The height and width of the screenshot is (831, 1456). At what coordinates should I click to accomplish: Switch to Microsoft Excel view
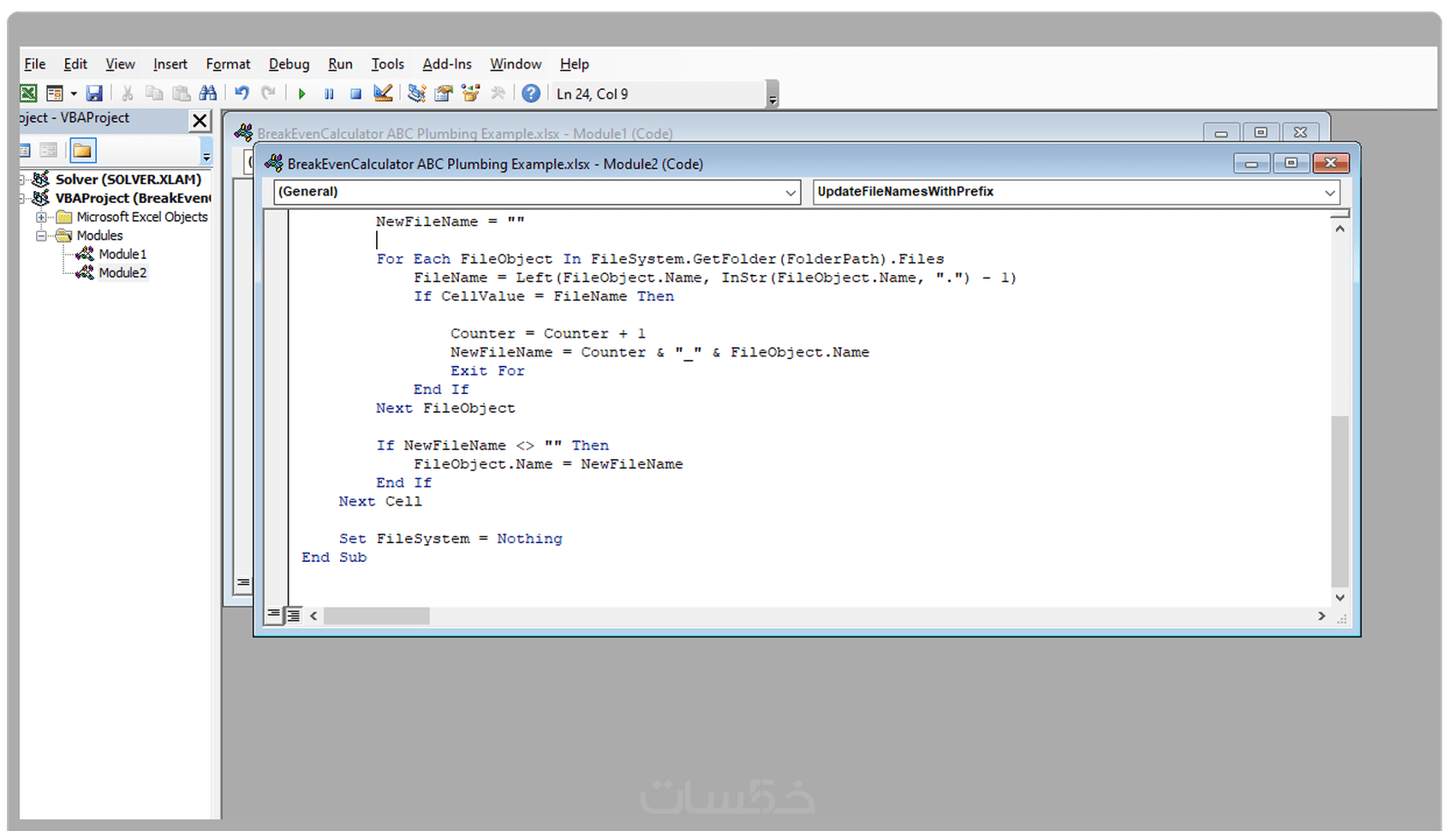28,93
